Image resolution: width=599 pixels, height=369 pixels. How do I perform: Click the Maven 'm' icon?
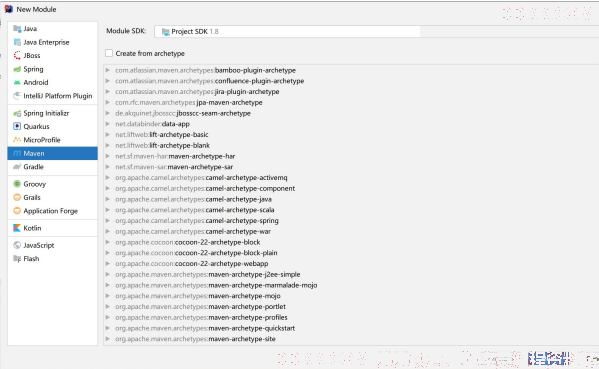tap(17, 153)
